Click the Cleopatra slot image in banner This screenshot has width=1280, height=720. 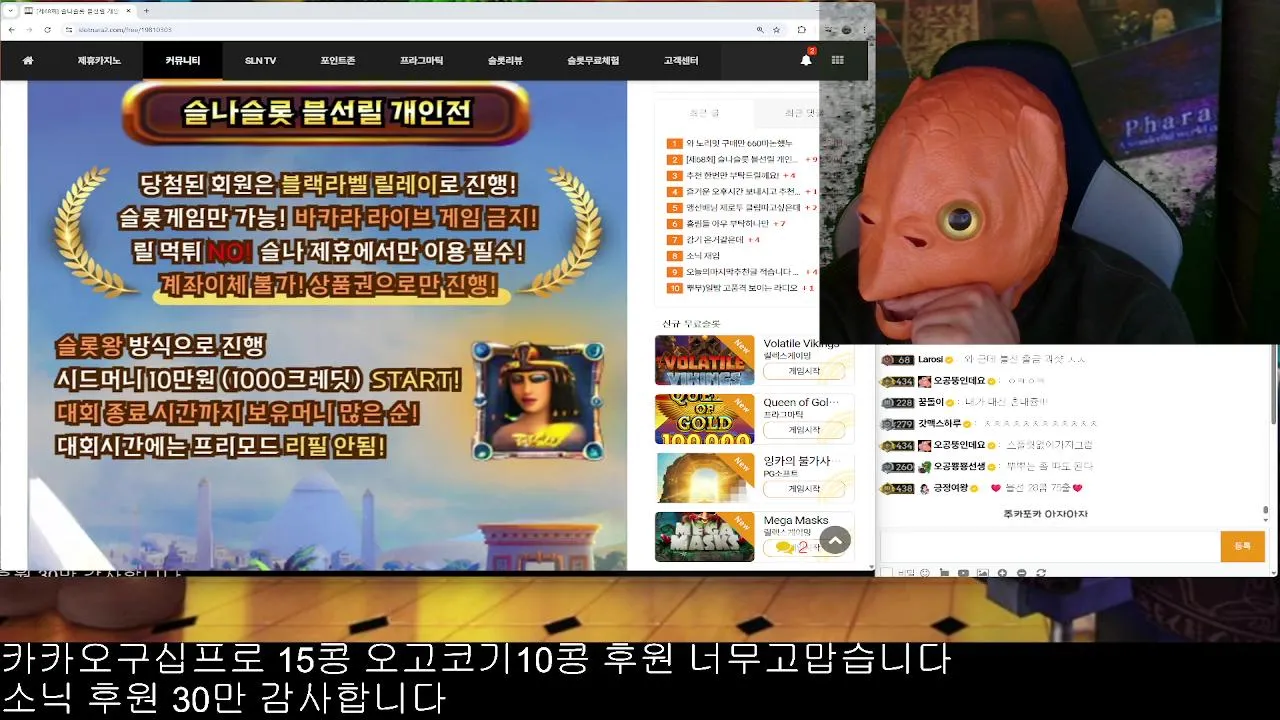tap(538, 401)
